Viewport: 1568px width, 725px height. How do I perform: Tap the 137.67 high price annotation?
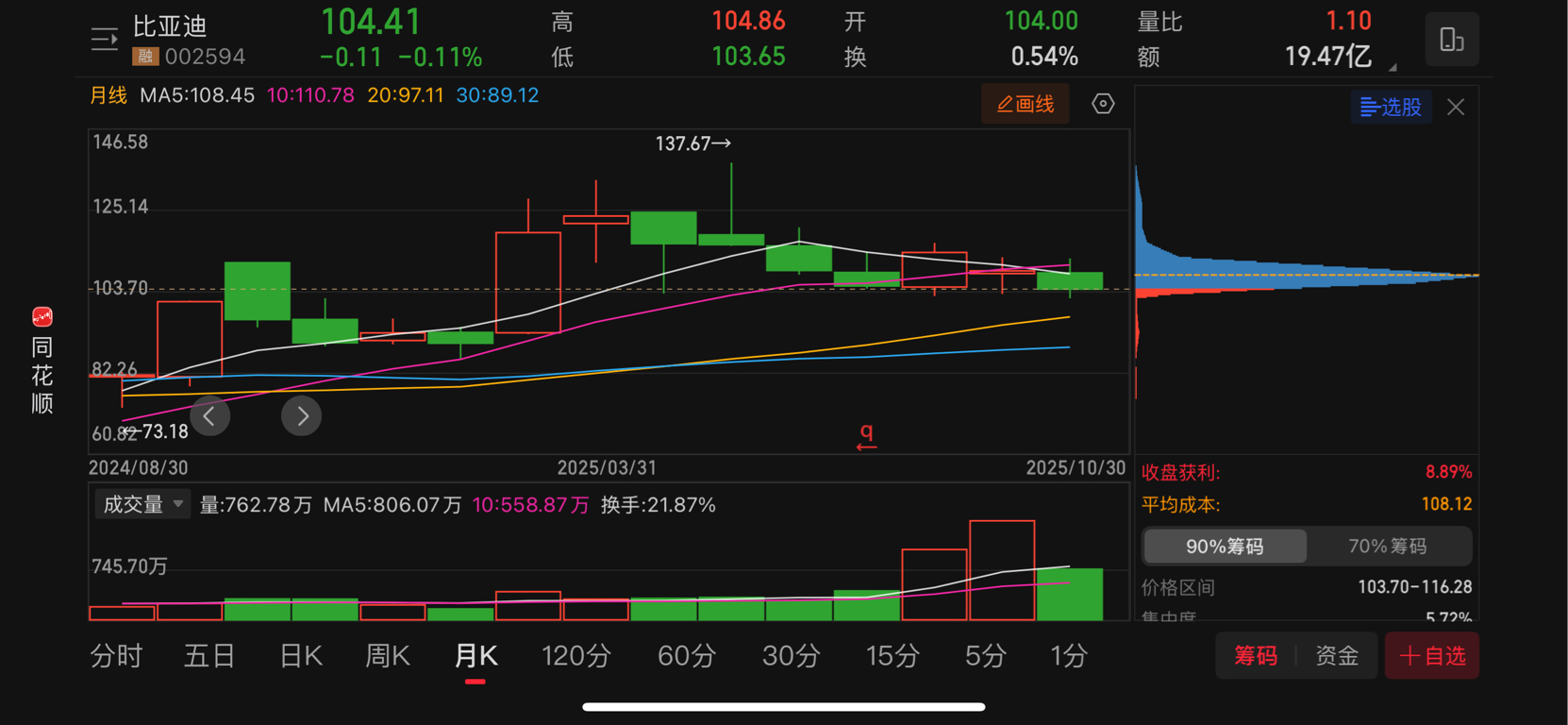[693, 143]
